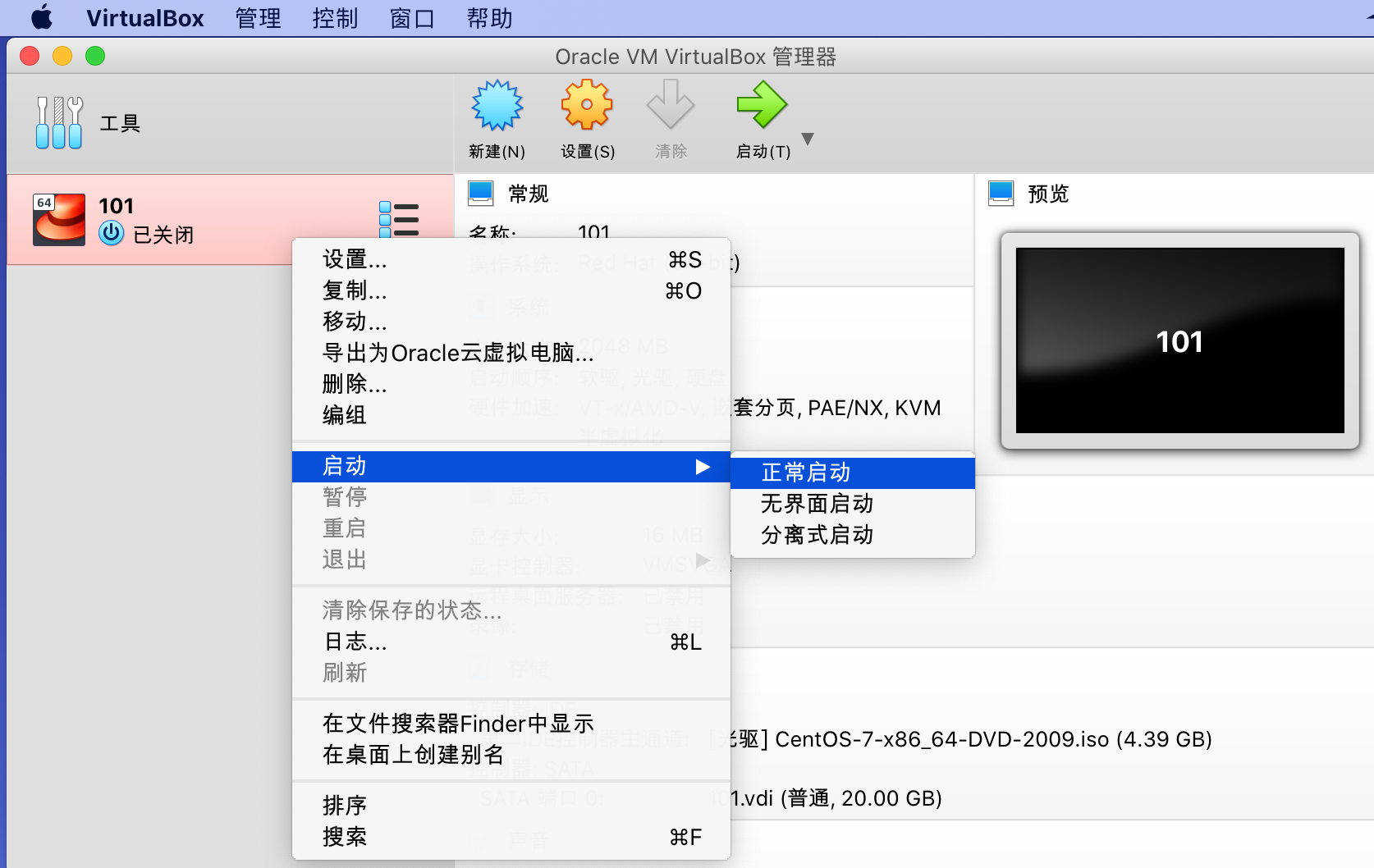Image resolution: width=1374 pixels, height=868 pixels.
Task: Choose 移动... in the context menu
Action: [511, 322]
